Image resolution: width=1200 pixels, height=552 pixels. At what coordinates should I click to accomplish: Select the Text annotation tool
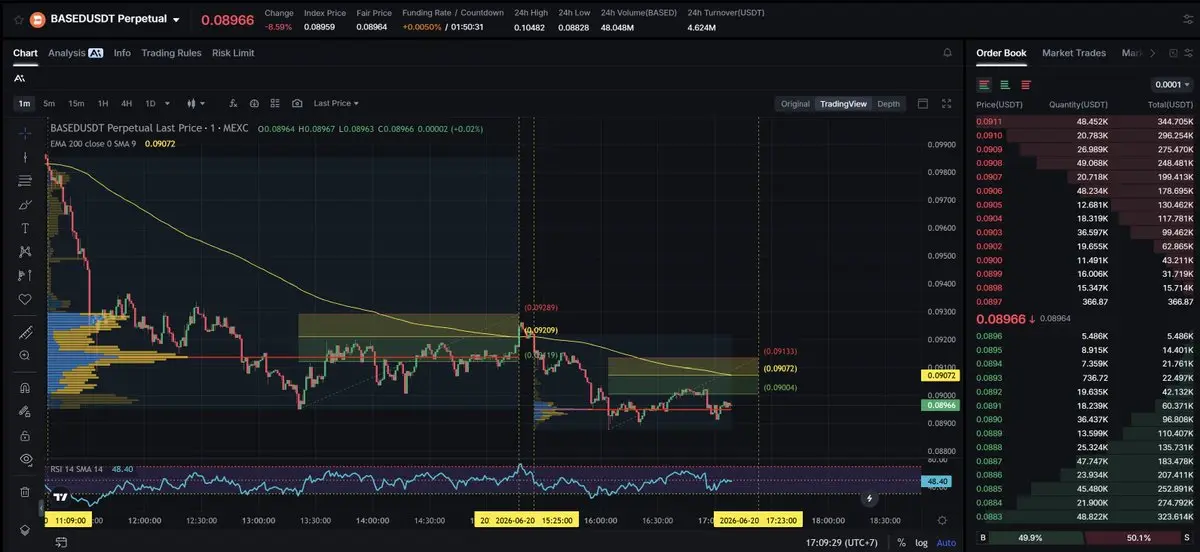click(x=25, y=228)
